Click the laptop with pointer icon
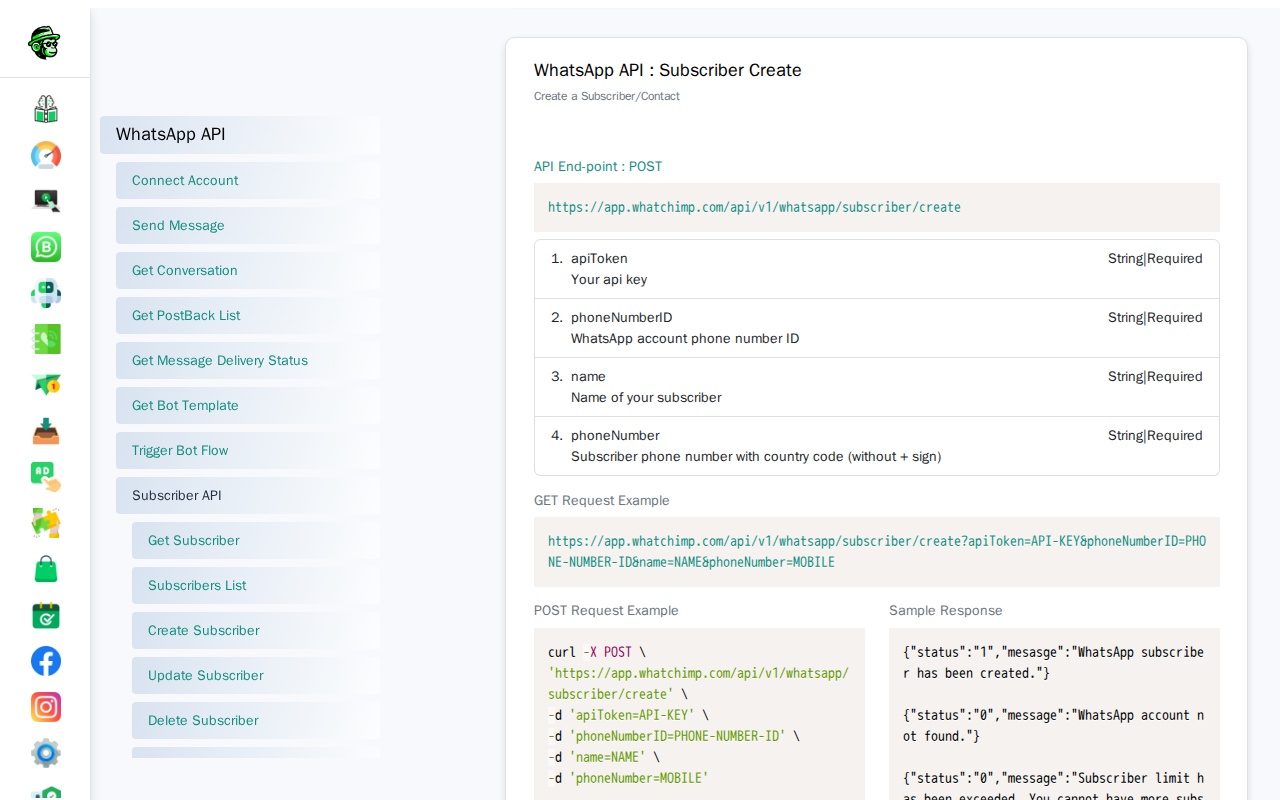The height and width of the screenshot is (800, 1280). click(x=46, y=201)
